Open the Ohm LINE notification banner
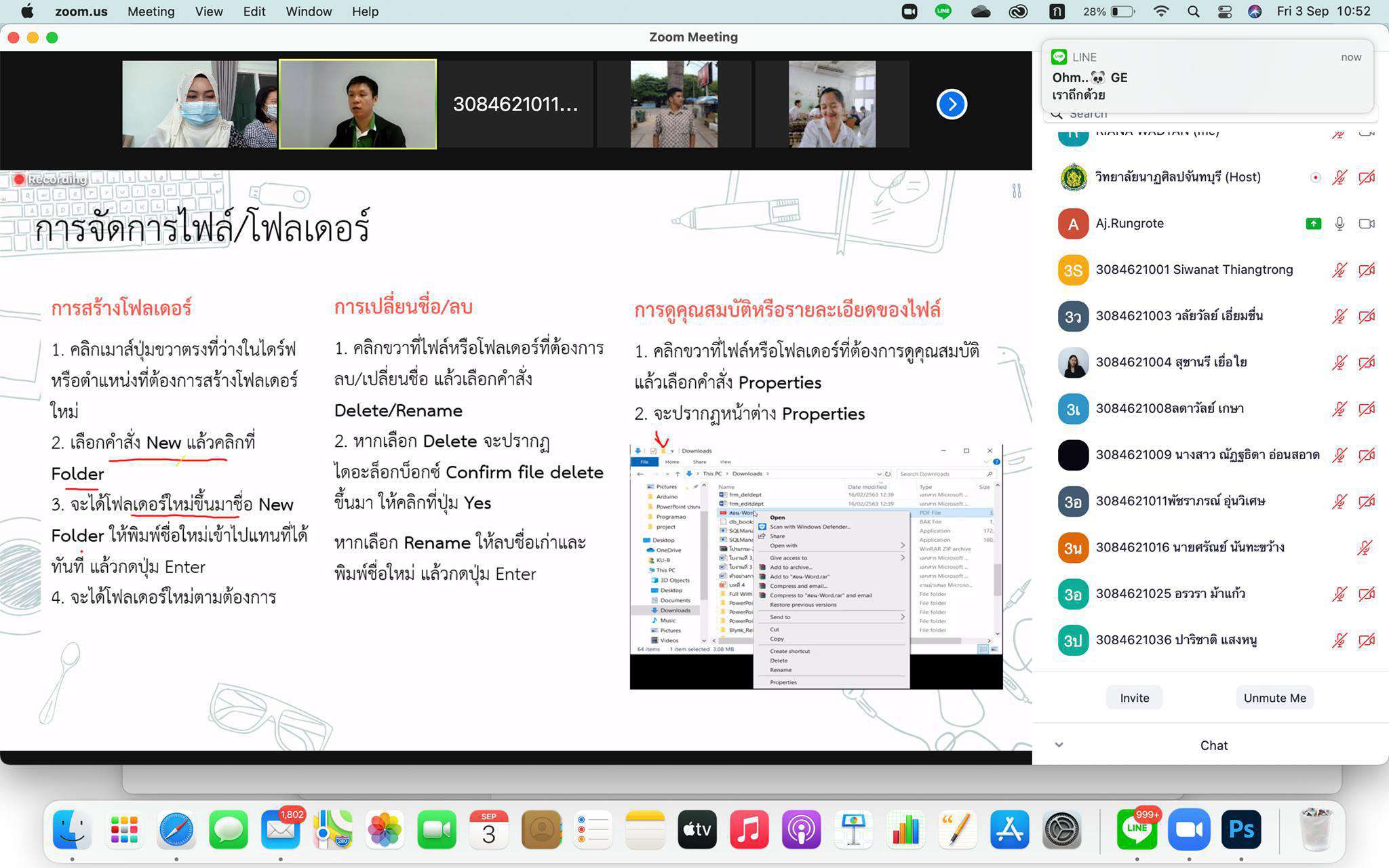The image size is (1389, 868). tap(1207, 75)
